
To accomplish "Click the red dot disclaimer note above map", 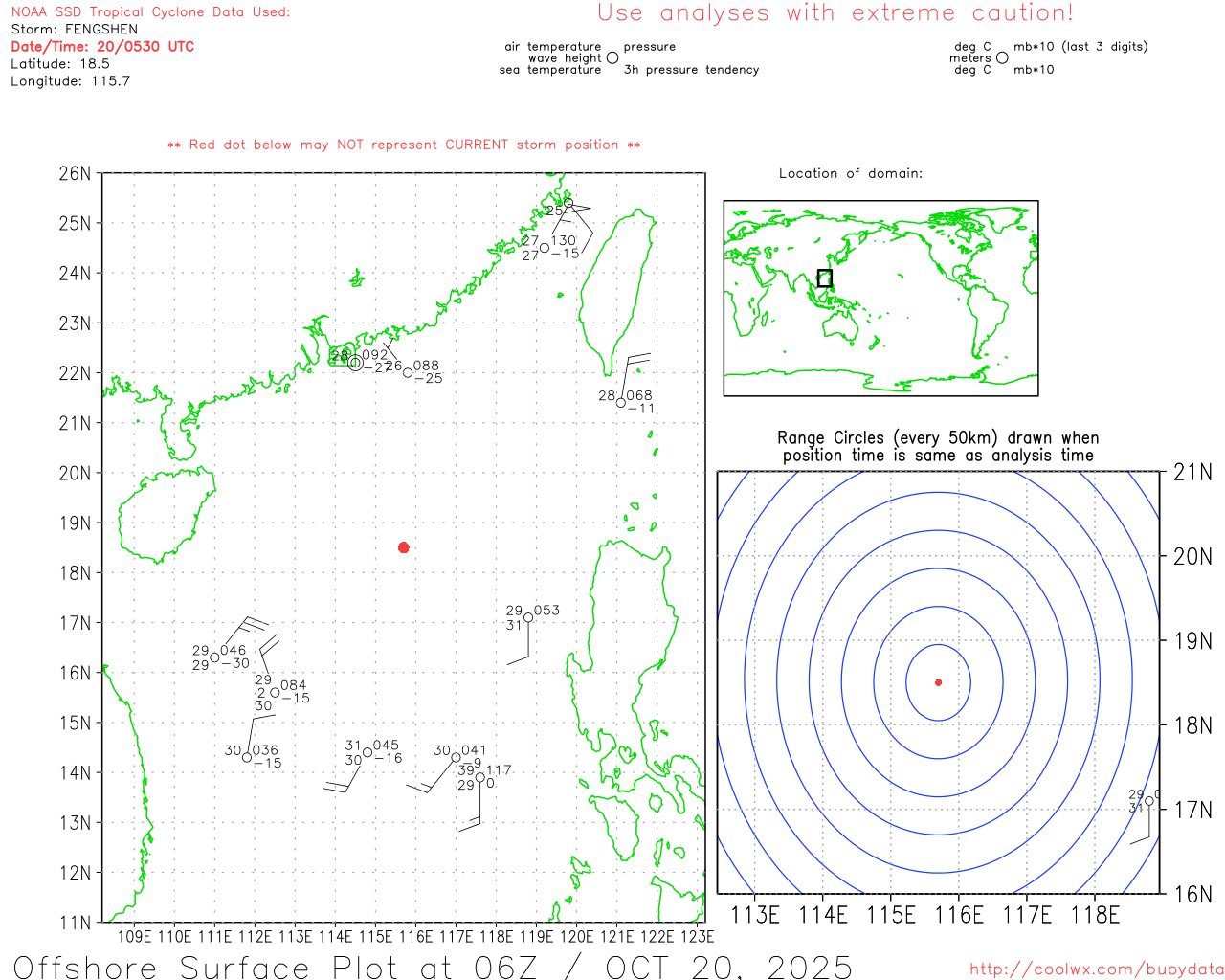I will pyautogui.click(x=404, y=145).
